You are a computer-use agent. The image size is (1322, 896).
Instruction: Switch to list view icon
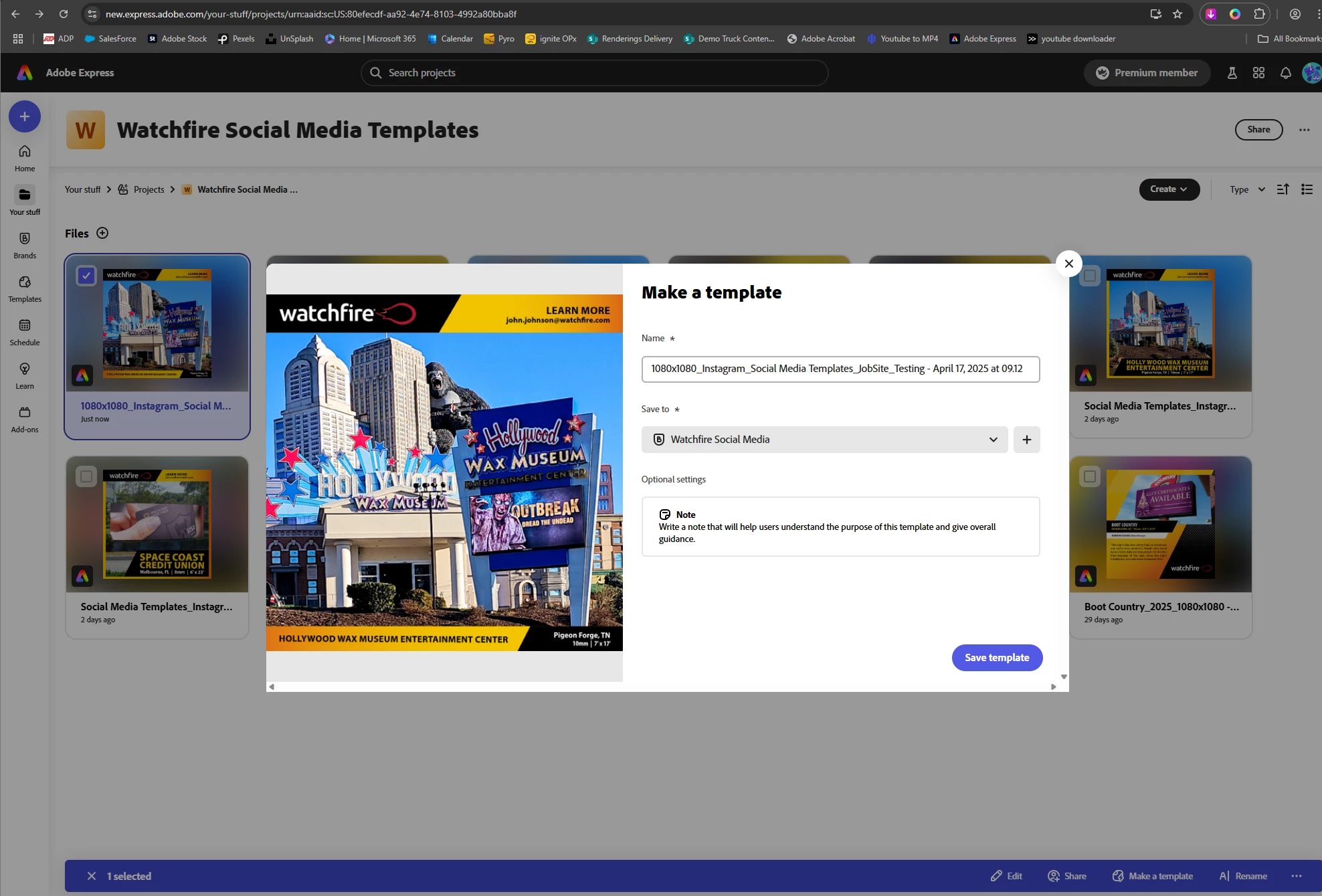tap(1307, 189)
